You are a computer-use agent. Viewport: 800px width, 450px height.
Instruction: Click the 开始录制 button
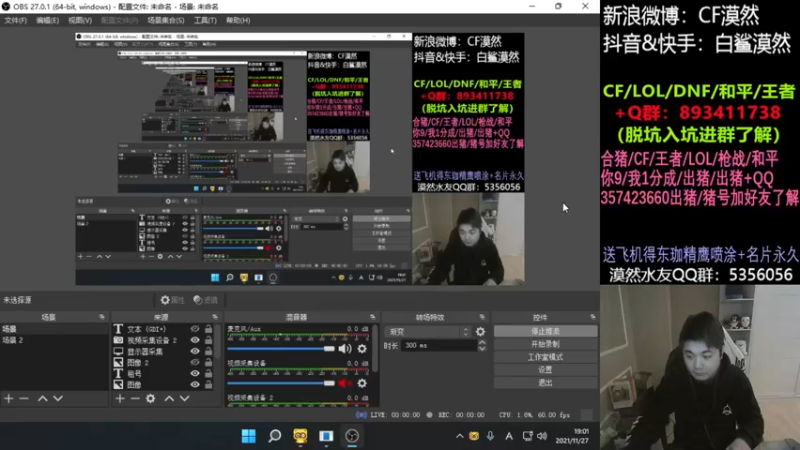[x=545, y=344]
